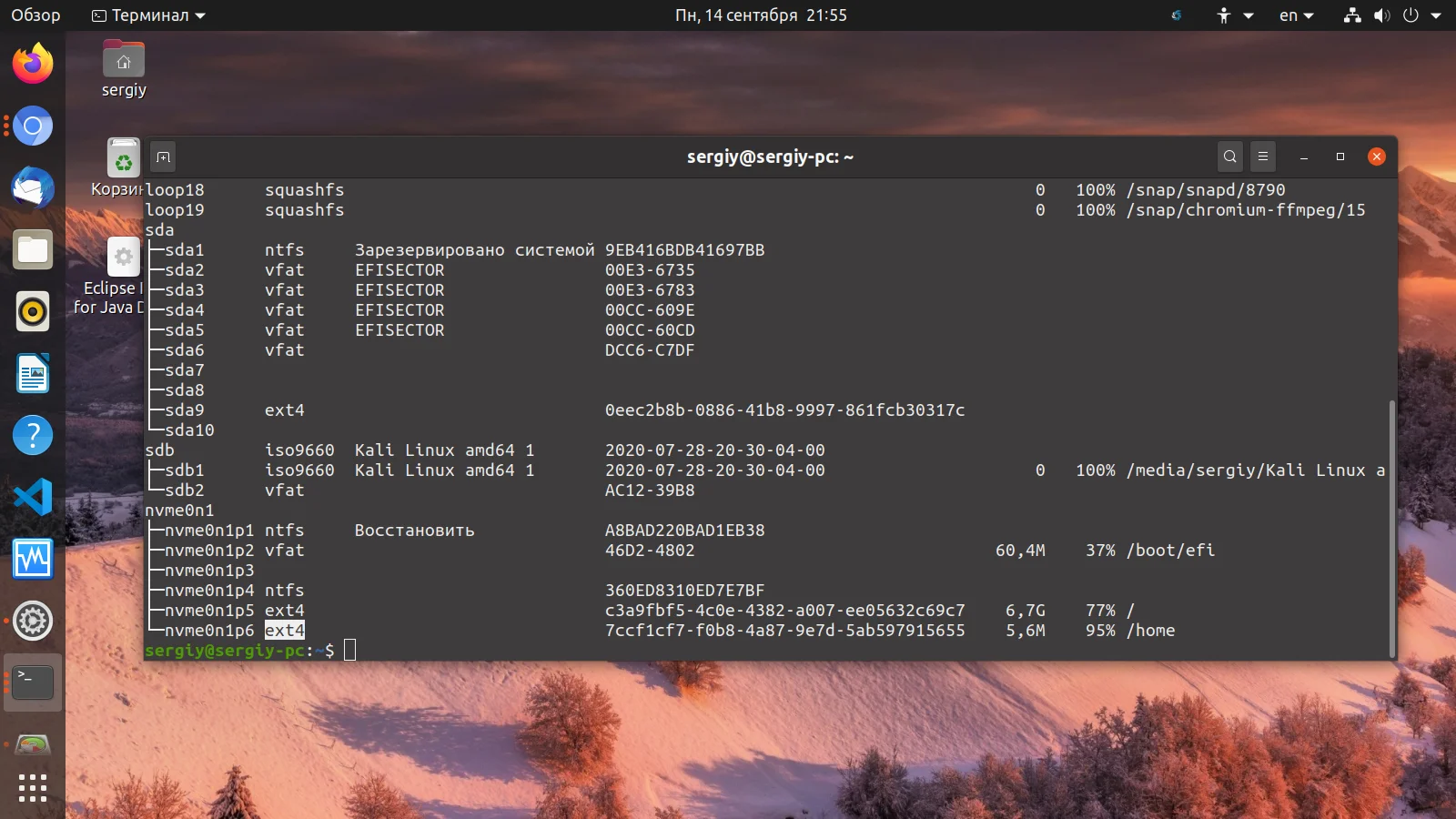Click the Terminal icon in the dock
1456x819 pixels.
(x=33, y=682)
